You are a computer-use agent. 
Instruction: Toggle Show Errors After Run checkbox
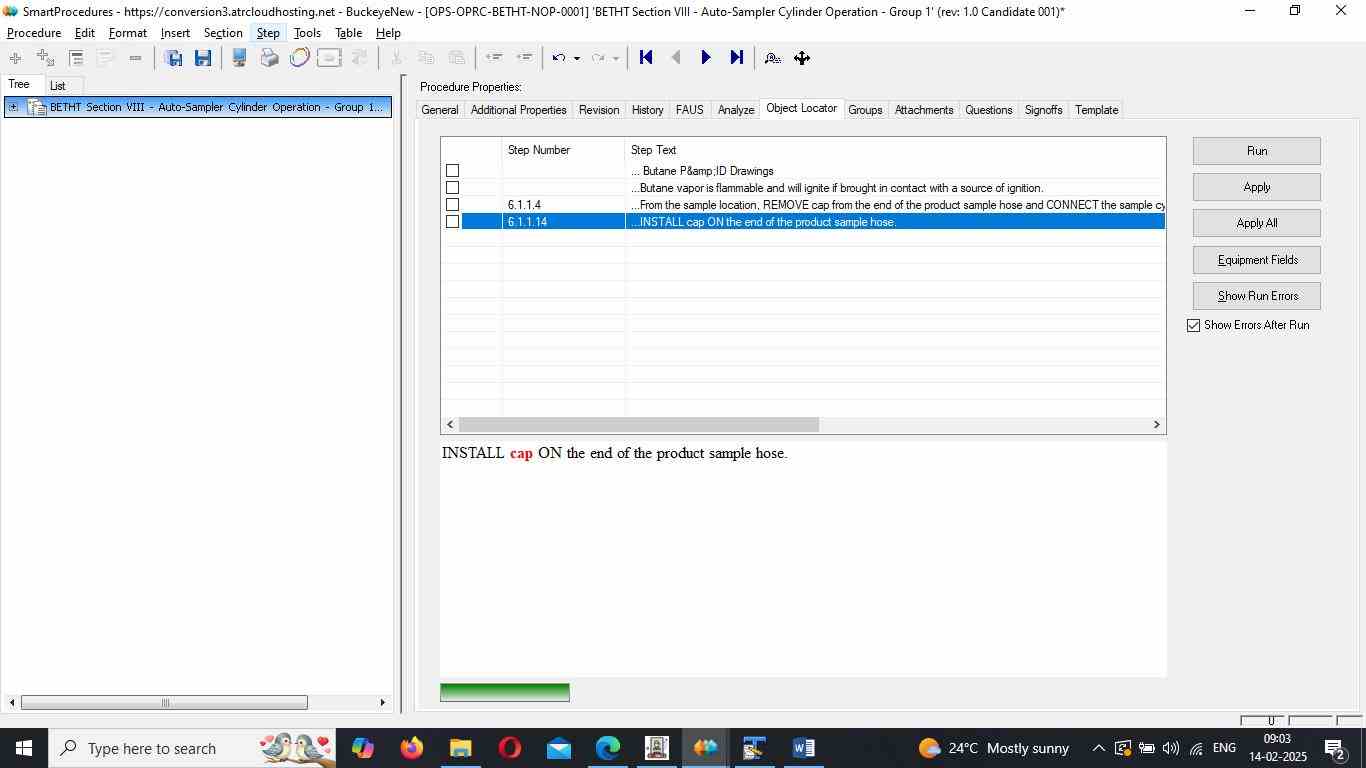coord(1194,326)
